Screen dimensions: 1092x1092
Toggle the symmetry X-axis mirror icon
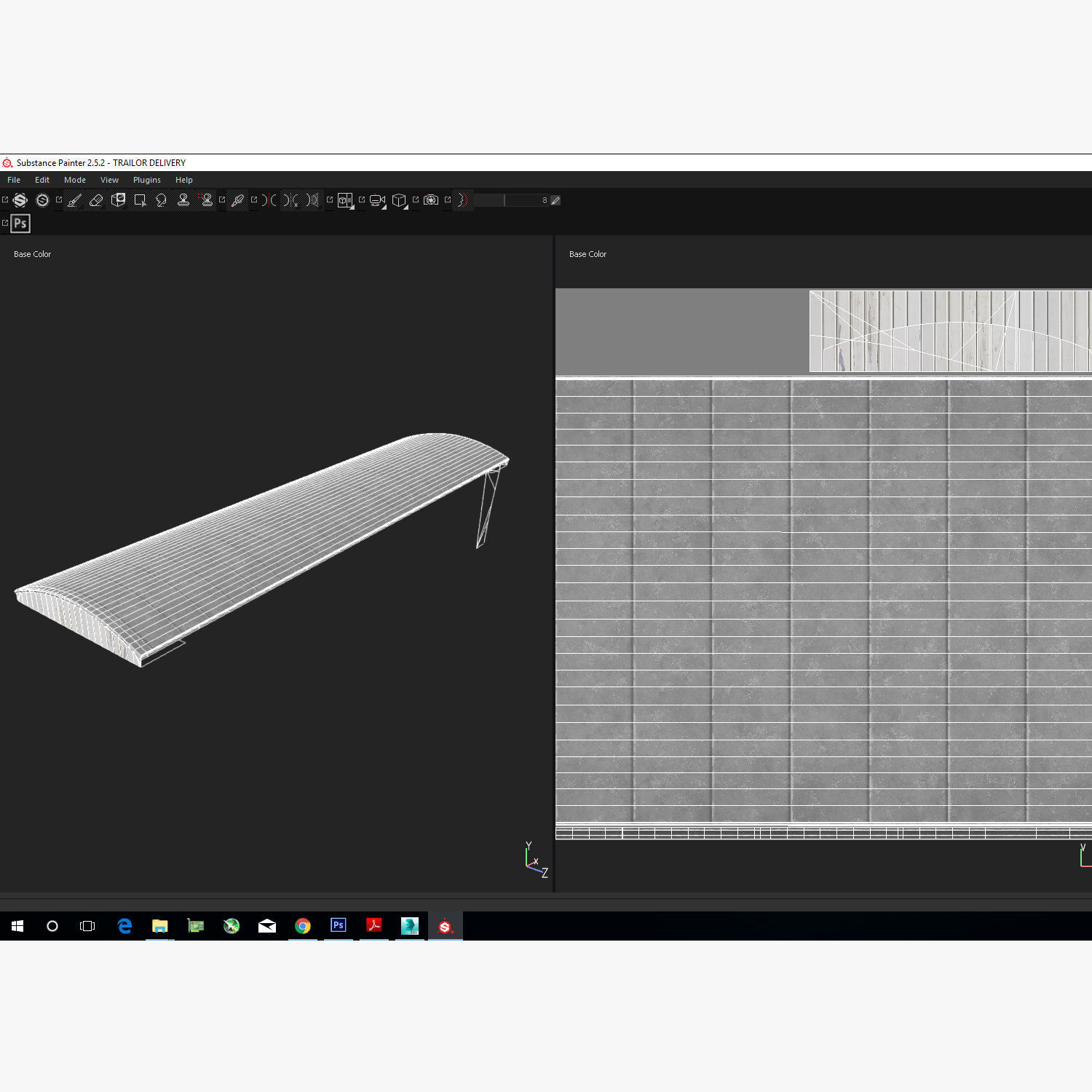(290, 200)
